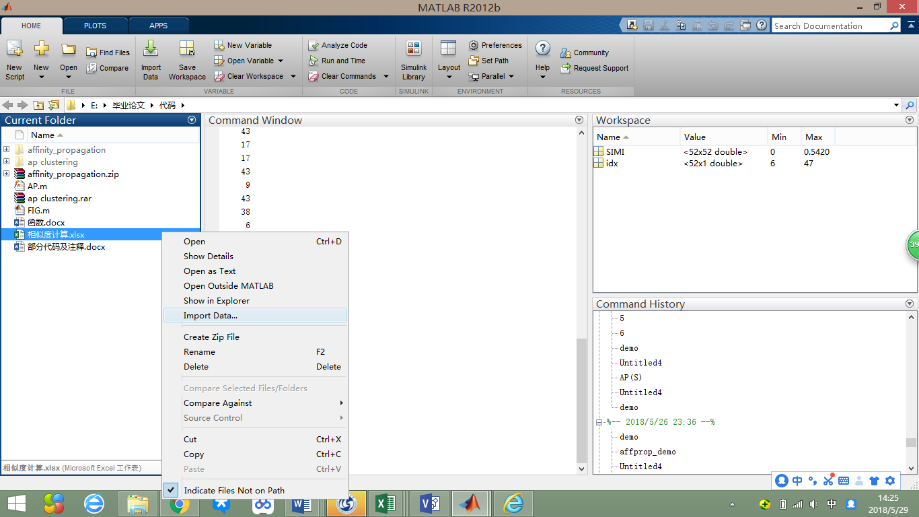Toggle Indicate Files Not on Path
The height and width of the screenshot is (517, 919).
click(234, 491)
